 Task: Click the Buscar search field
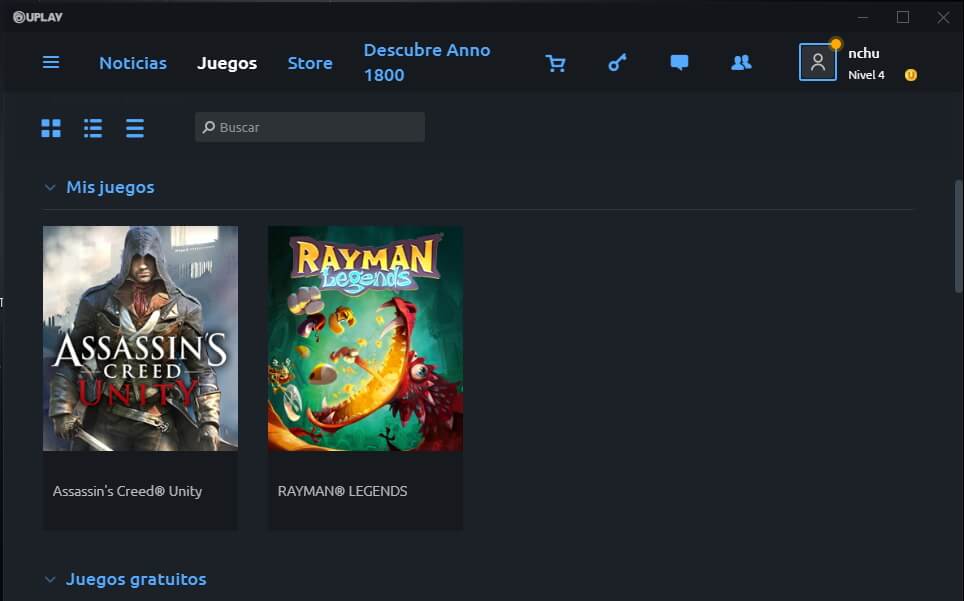point(310,127)
